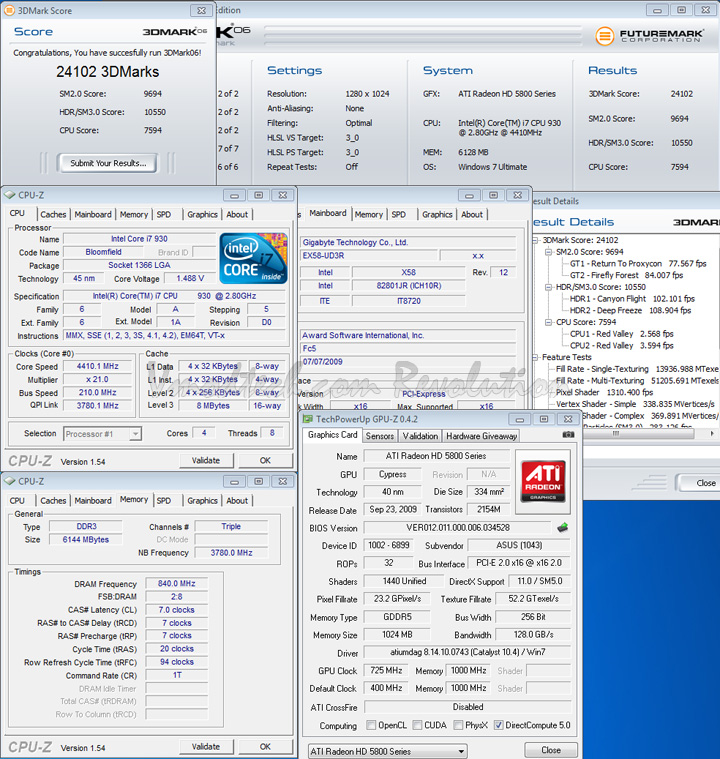Select the GT1 - Return To Proxycon row
This screenshot has height=759, width=720.
[638, 264]
